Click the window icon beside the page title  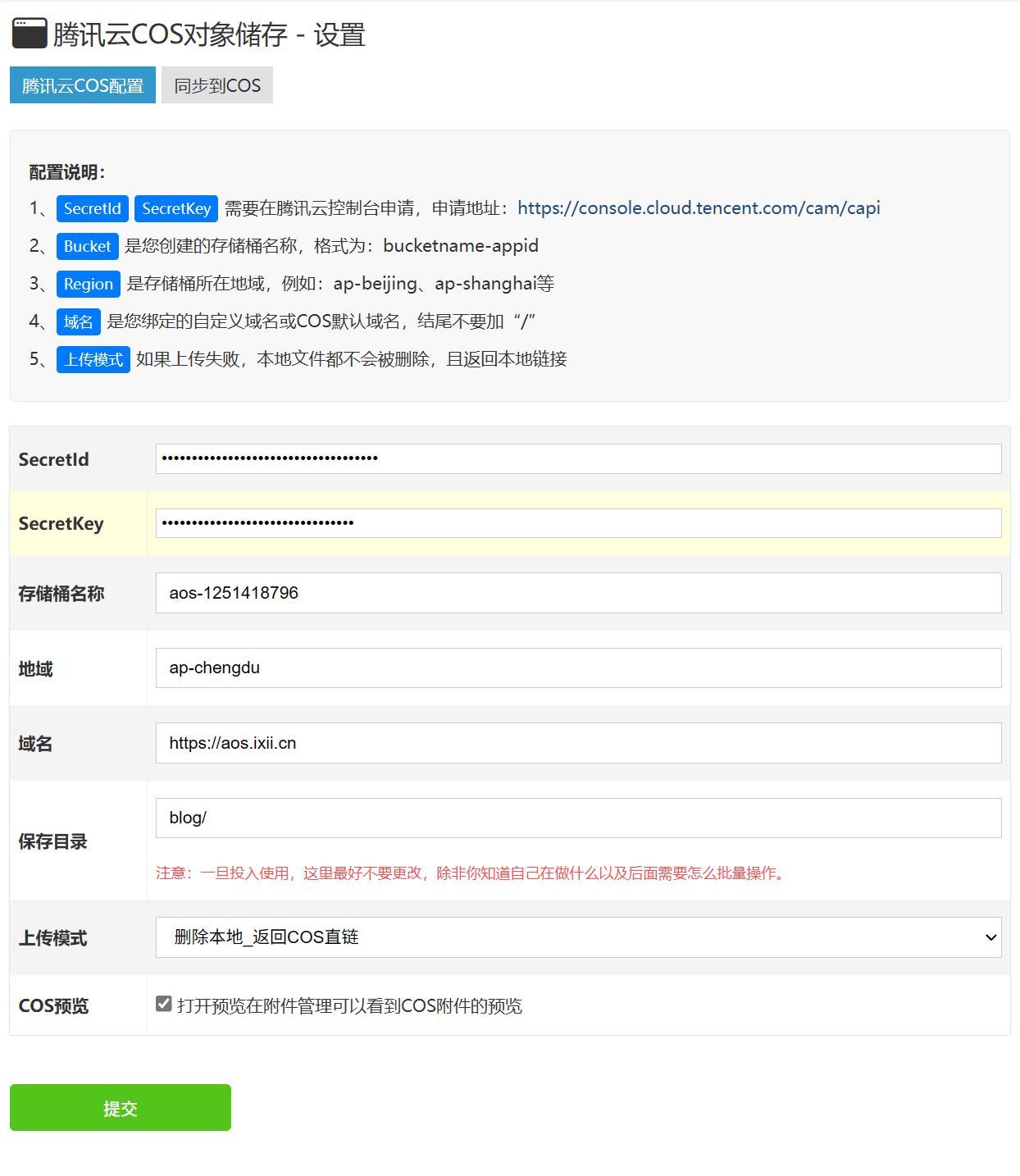click(30, 34)
